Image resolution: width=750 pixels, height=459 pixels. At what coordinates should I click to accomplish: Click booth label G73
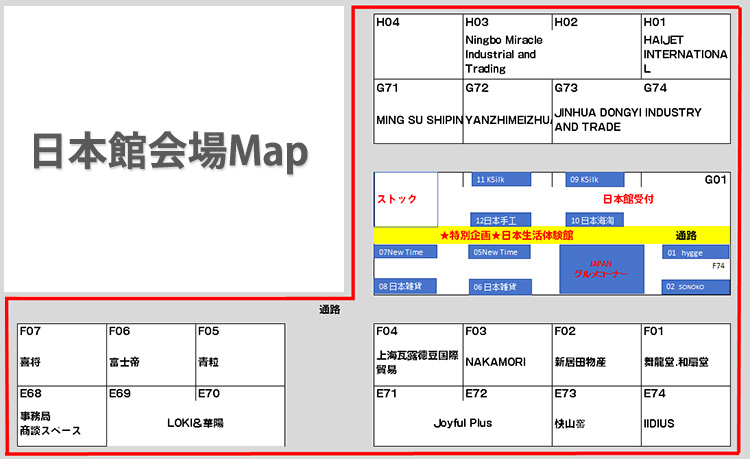point(566,88)
